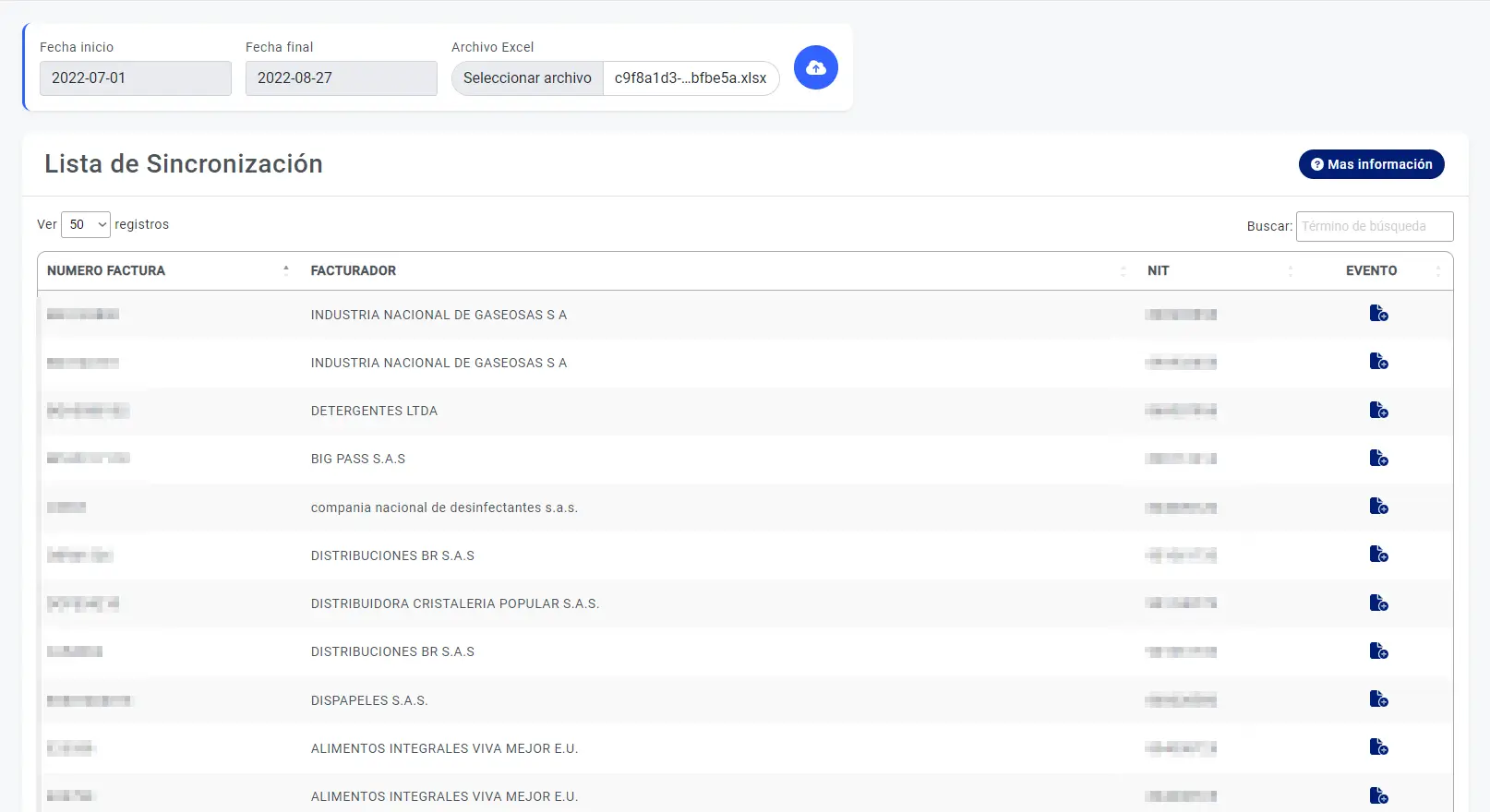Sort table by NIT column header
1490x812 pixels.
click(x=1158, y=270)
